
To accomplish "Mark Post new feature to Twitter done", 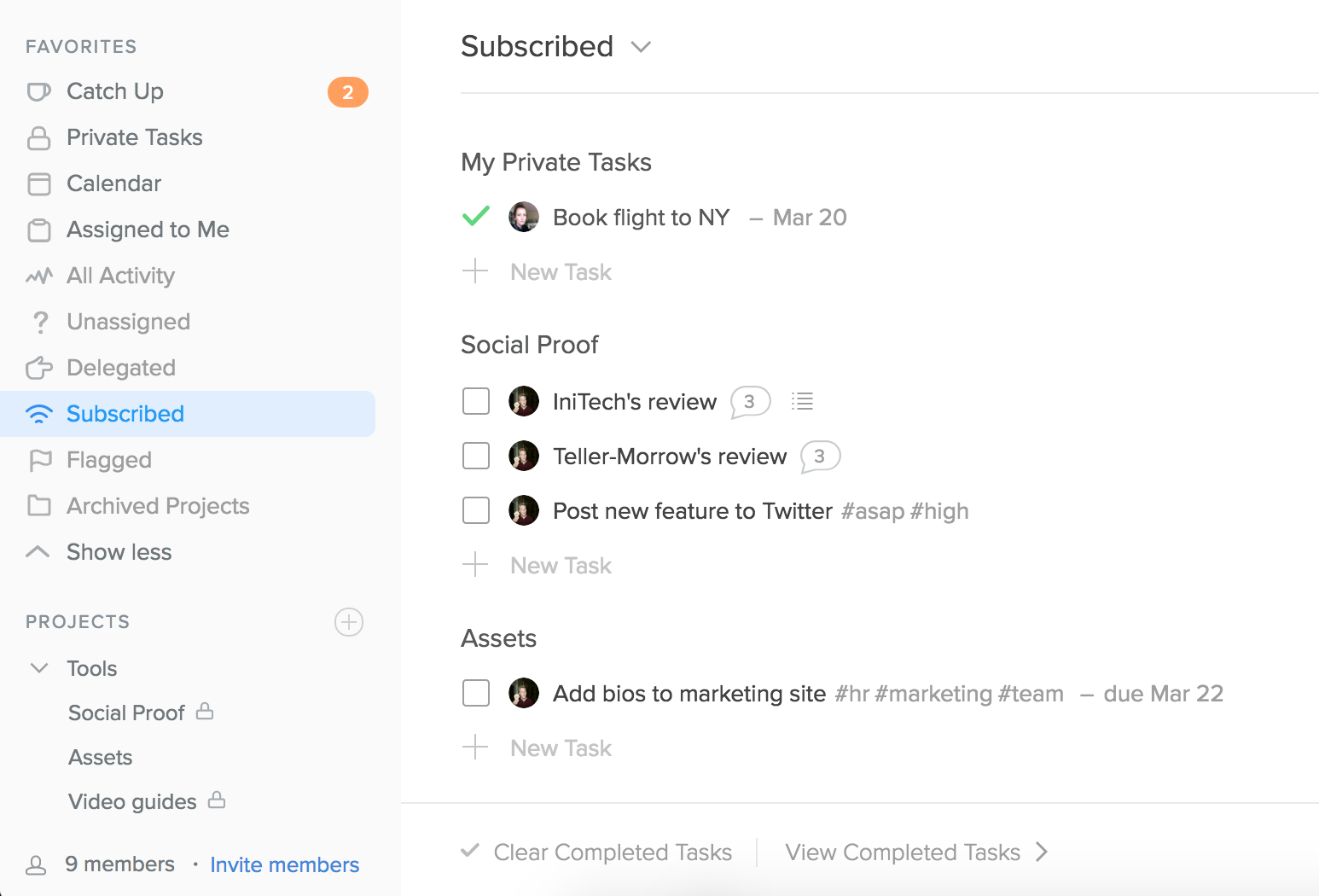I will tap(476, 510).
